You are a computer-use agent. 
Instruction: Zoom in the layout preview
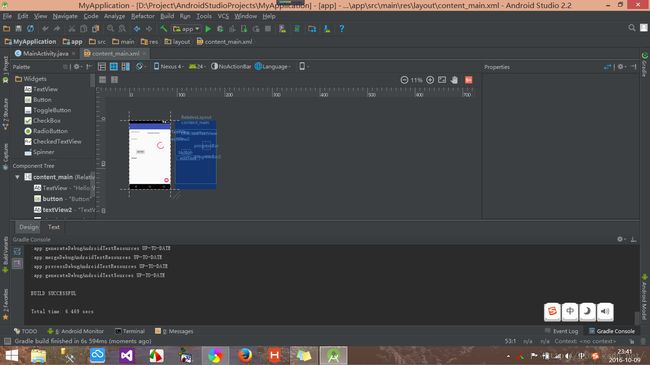pos(430,80)
